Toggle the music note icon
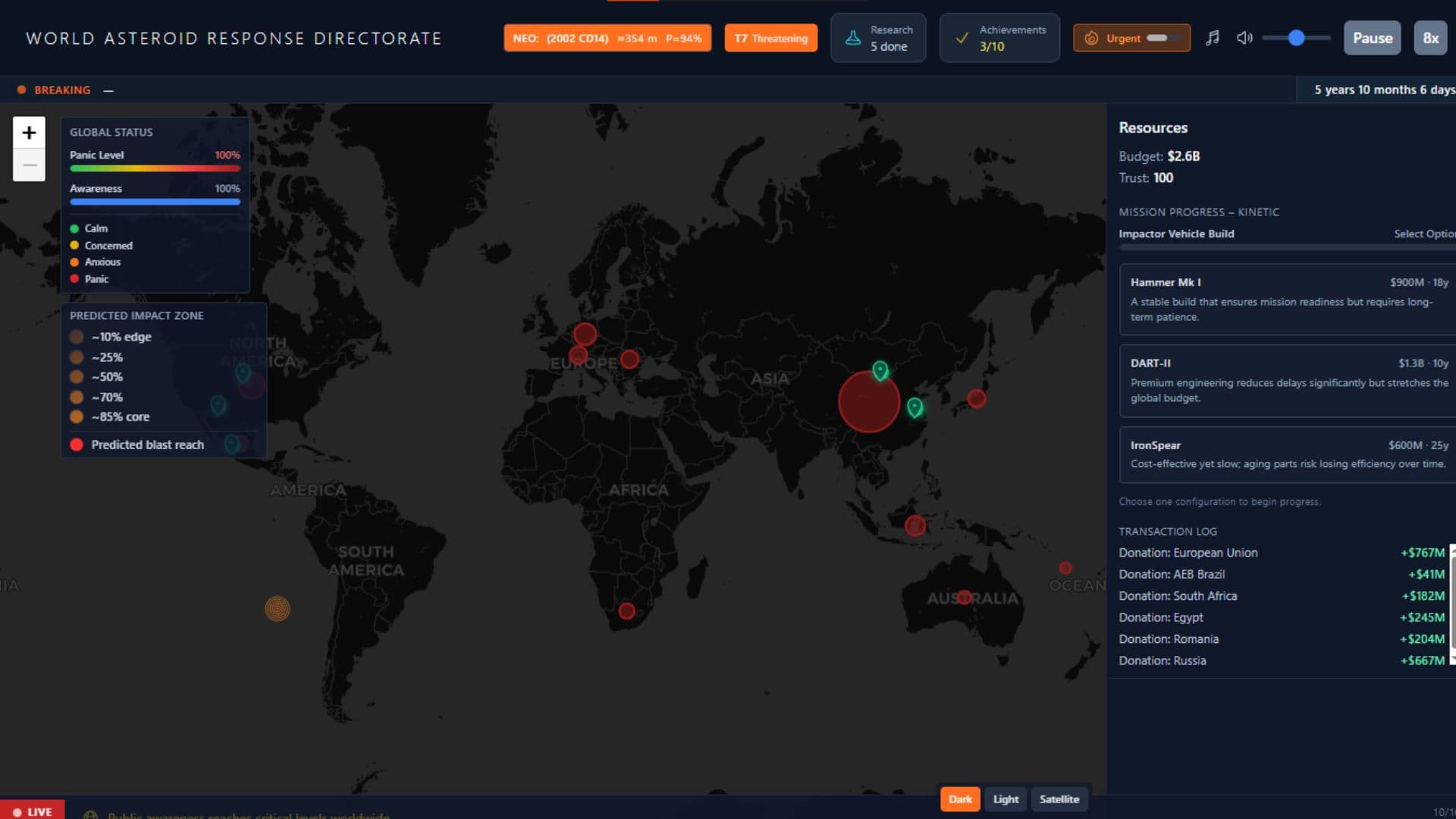 pyautogui.click(x=1213, y=38)
